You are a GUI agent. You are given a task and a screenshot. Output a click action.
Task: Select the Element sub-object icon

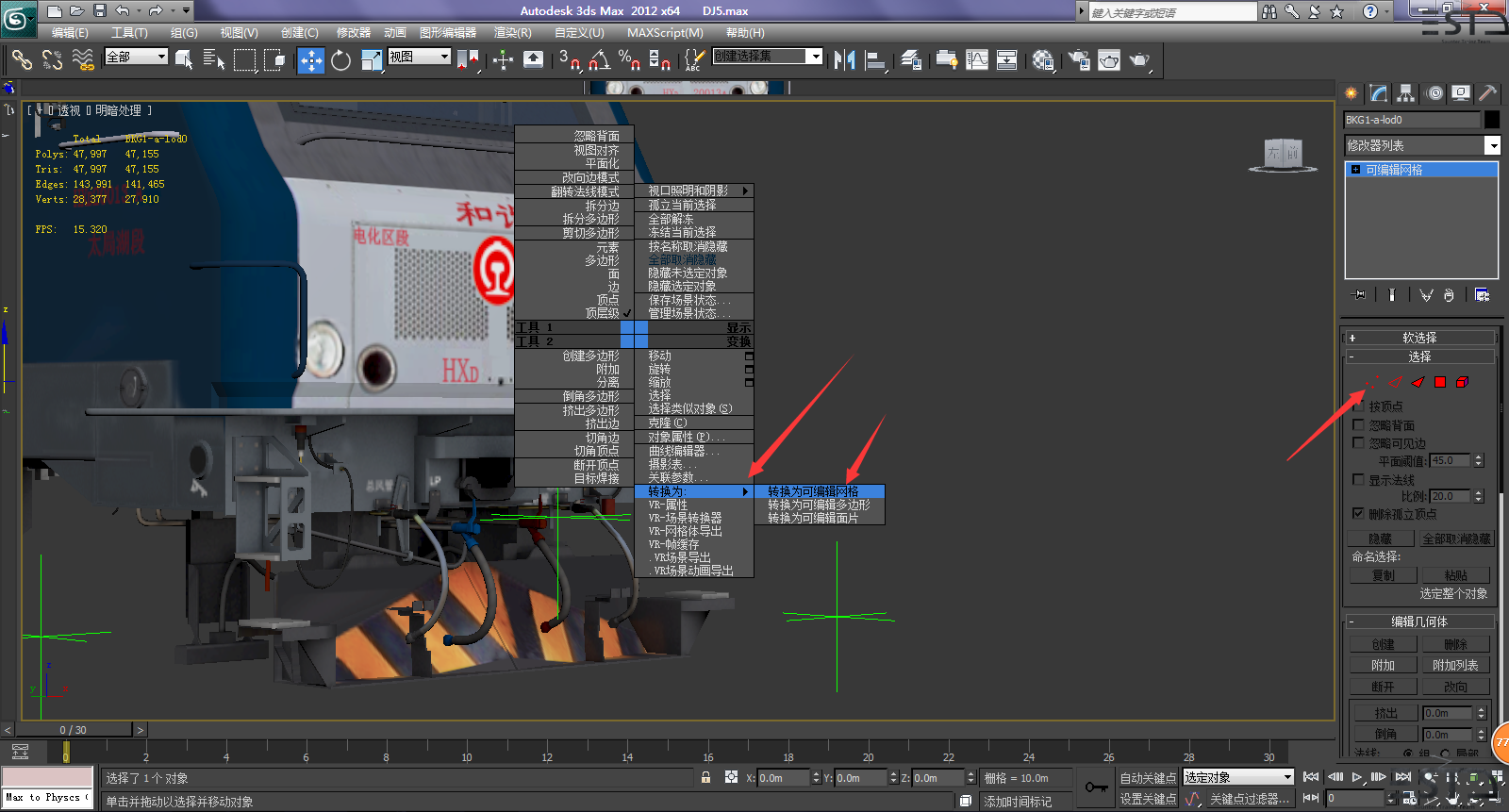[1462, 382]
